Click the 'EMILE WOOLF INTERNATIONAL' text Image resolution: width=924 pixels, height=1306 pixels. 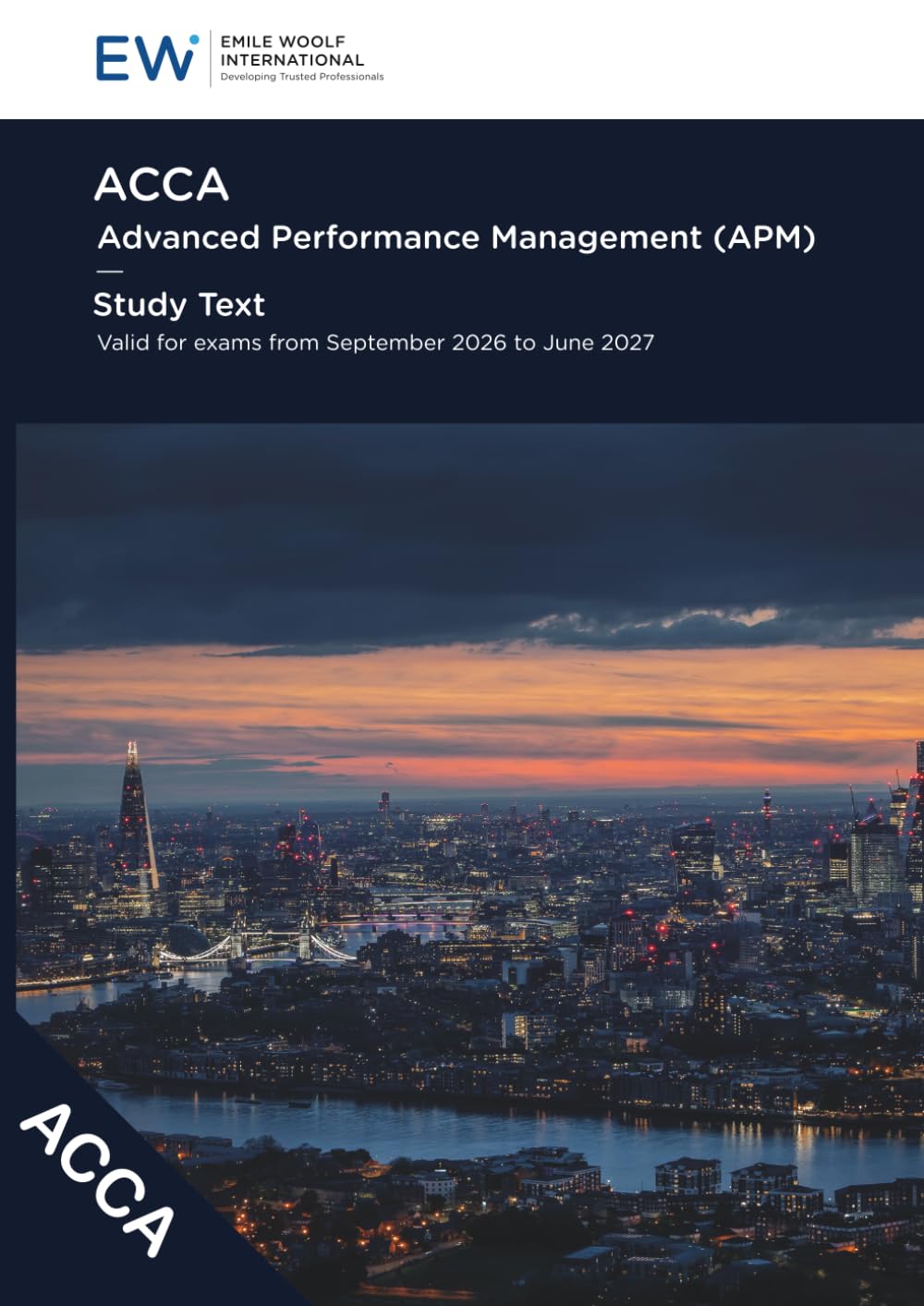[x=292, y=51]
